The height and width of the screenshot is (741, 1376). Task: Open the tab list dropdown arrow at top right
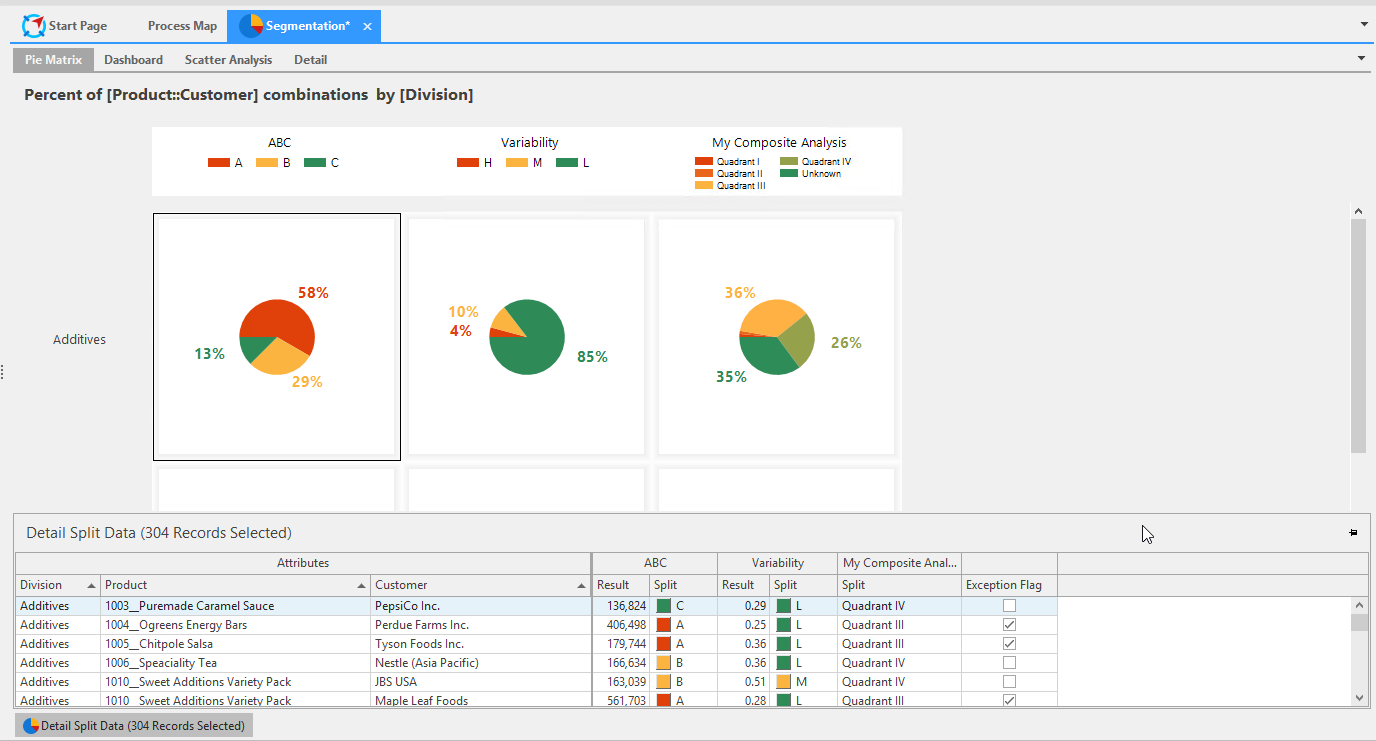pyautogui.click(x=1364, y=23)
